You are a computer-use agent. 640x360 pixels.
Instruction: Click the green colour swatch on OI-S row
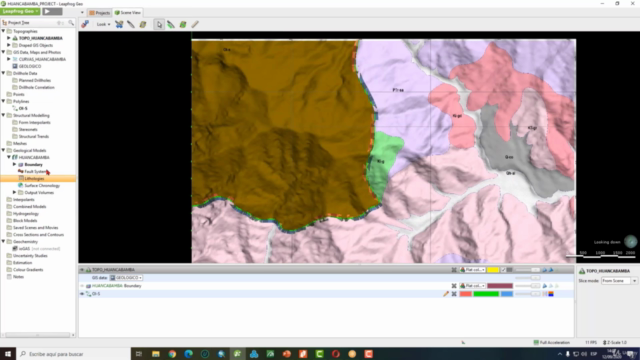click(x=486, y=294)
